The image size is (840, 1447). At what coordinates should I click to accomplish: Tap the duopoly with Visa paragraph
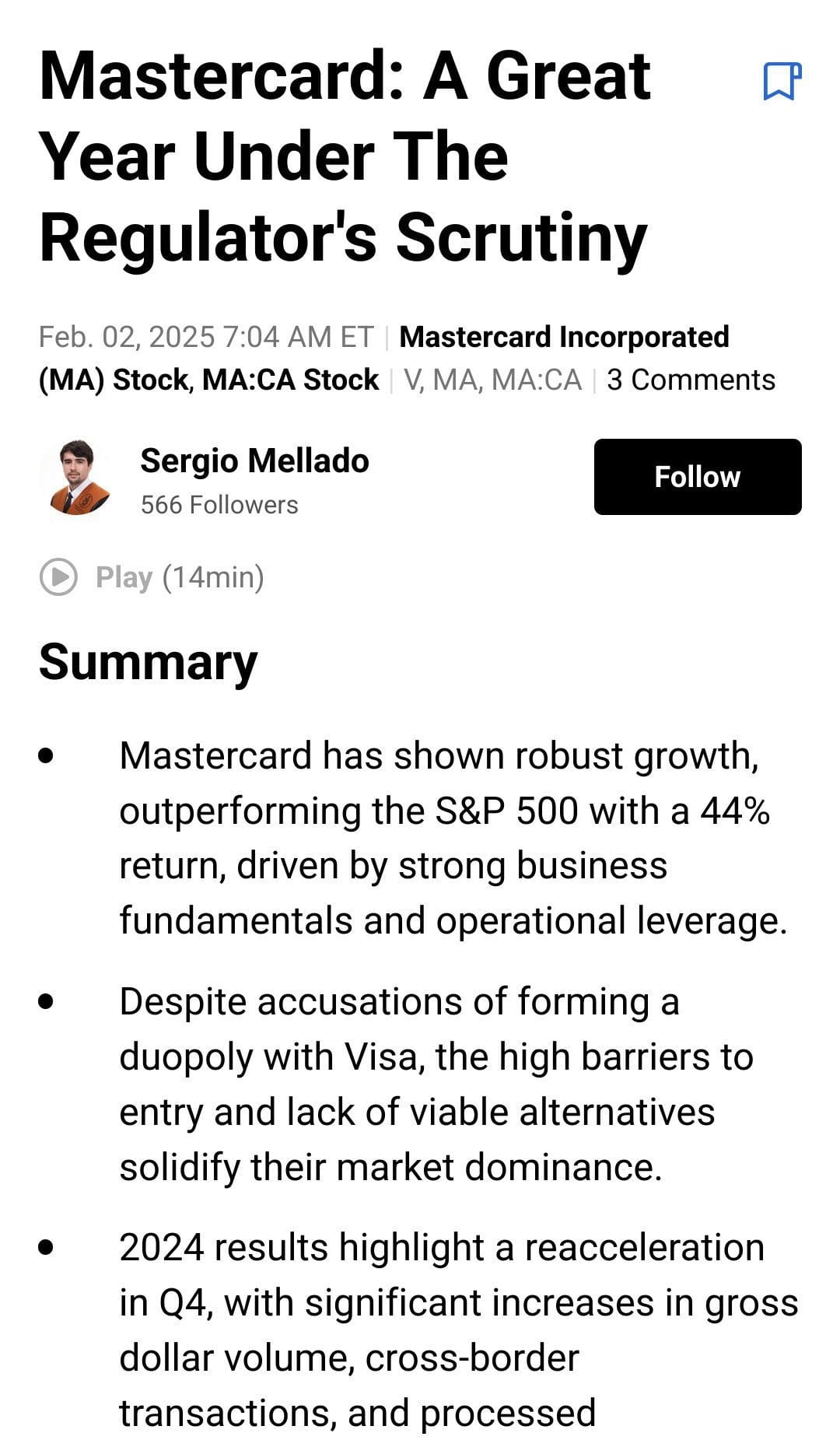pyautogui.click(x=436, y=1084)
